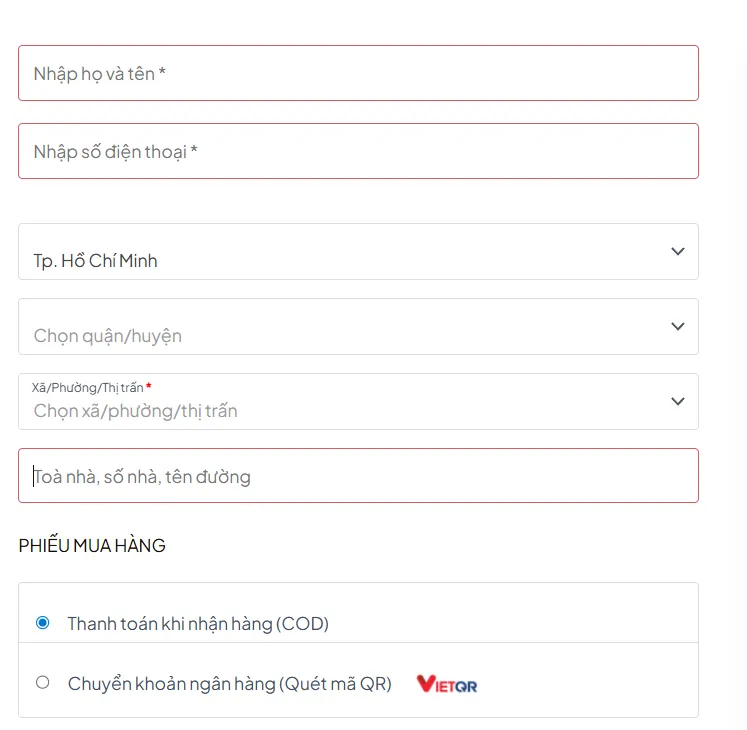Select the COD payment radio button

[x=43, y=623]
